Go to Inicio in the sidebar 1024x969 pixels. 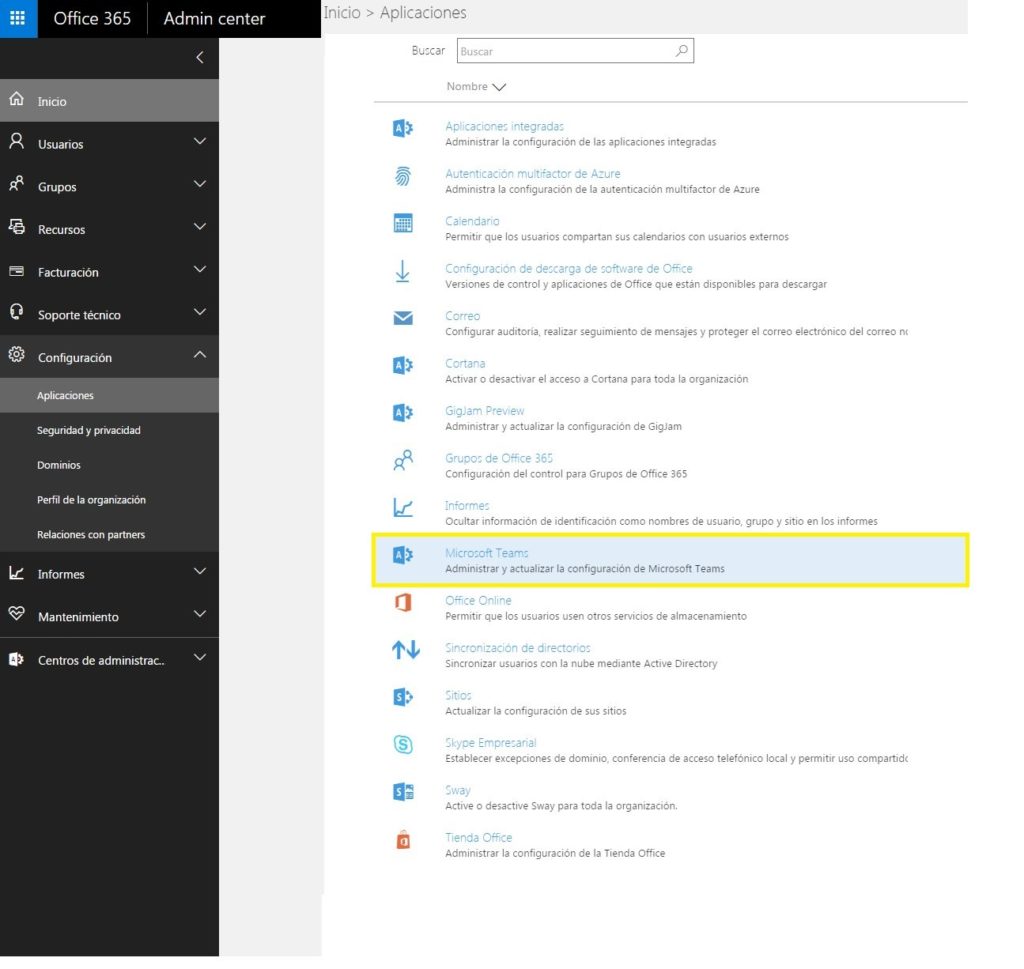coord(109,101)
